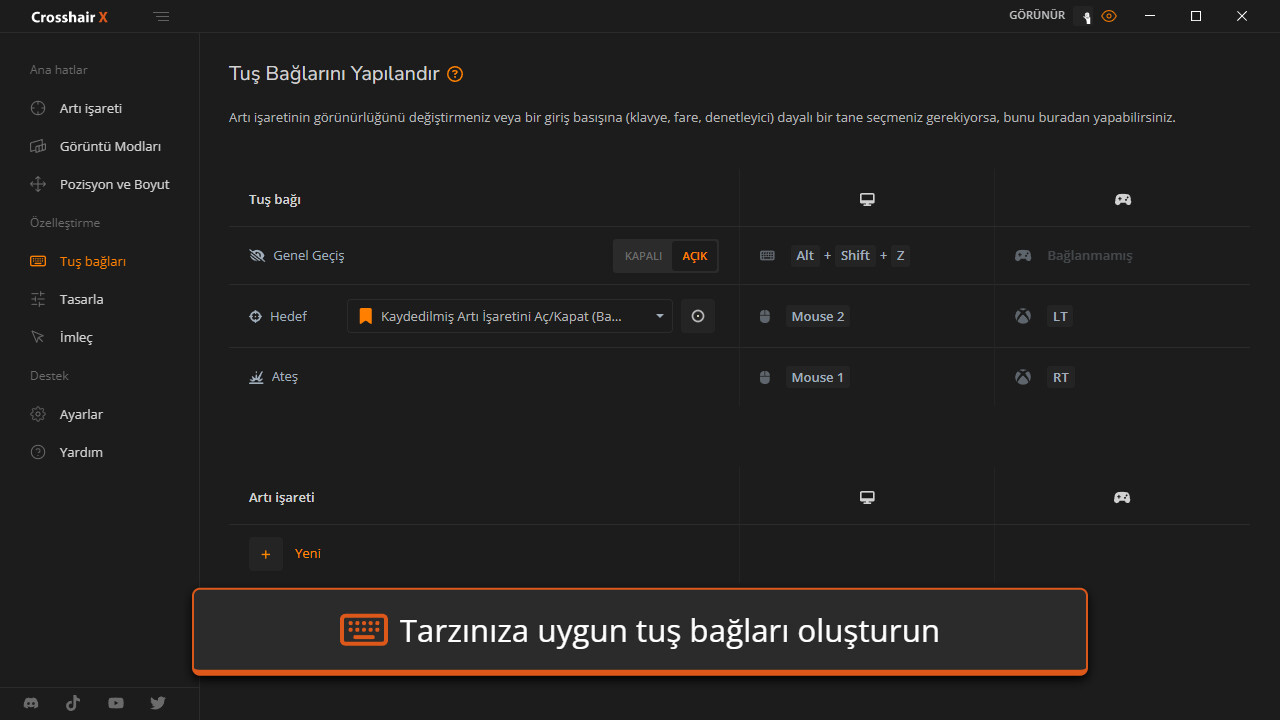Viewport: 1280px width, 720px height.
Task: Click the target record button beside the Hedef dropdown
Action: click(x=698, y=316)
